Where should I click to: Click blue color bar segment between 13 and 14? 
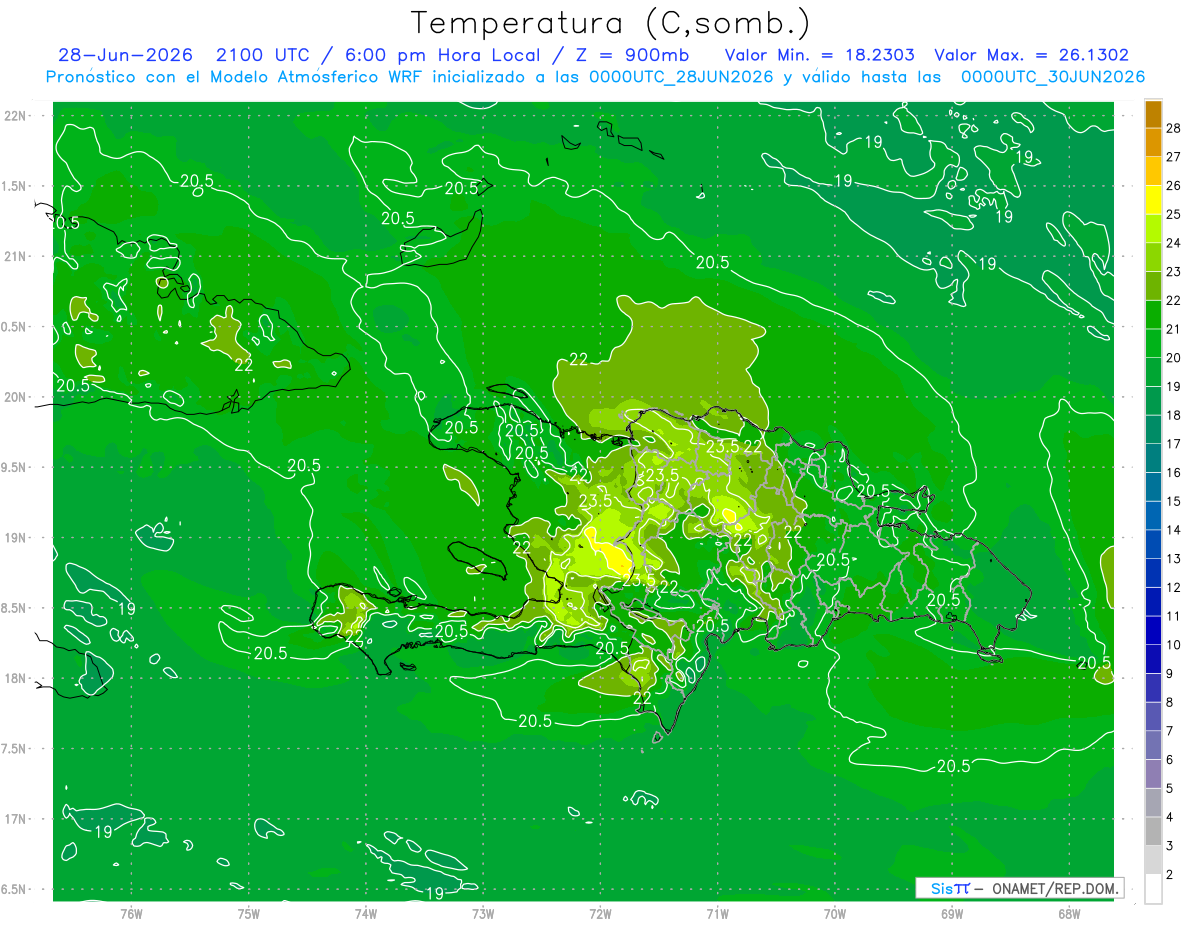point(1153,544)
